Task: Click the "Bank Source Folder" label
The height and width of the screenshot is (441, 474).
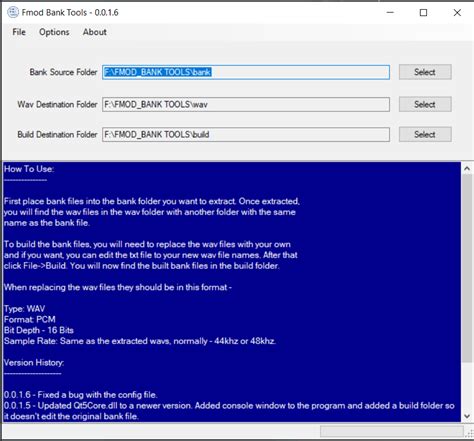Action: (63, 72)
